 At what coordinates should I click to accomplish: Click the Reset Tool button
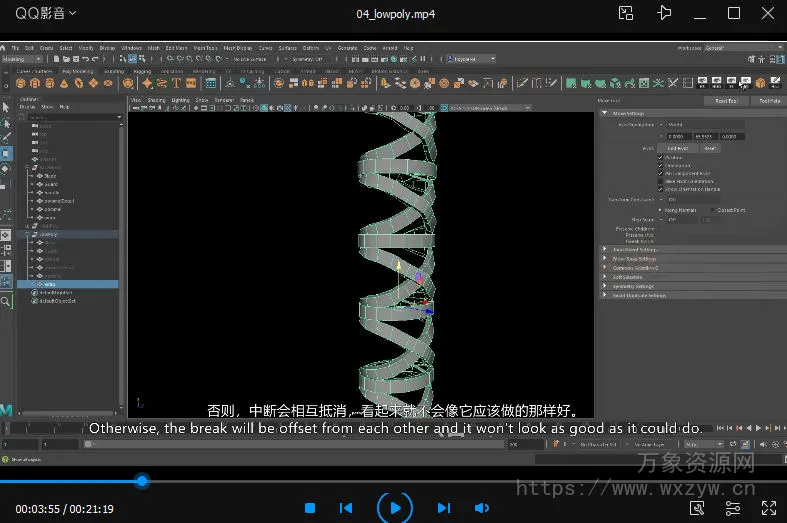[725, 101]
